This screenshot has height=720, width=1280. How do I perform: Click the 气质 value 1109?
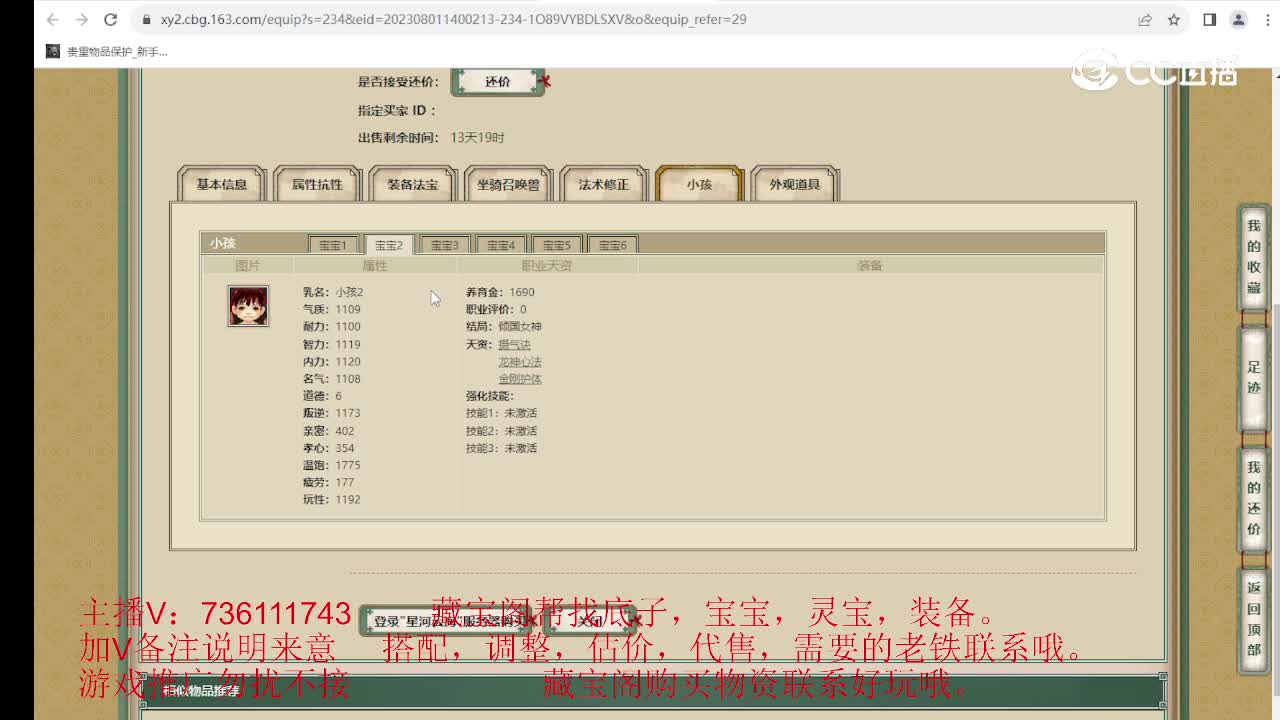[348, 310]
